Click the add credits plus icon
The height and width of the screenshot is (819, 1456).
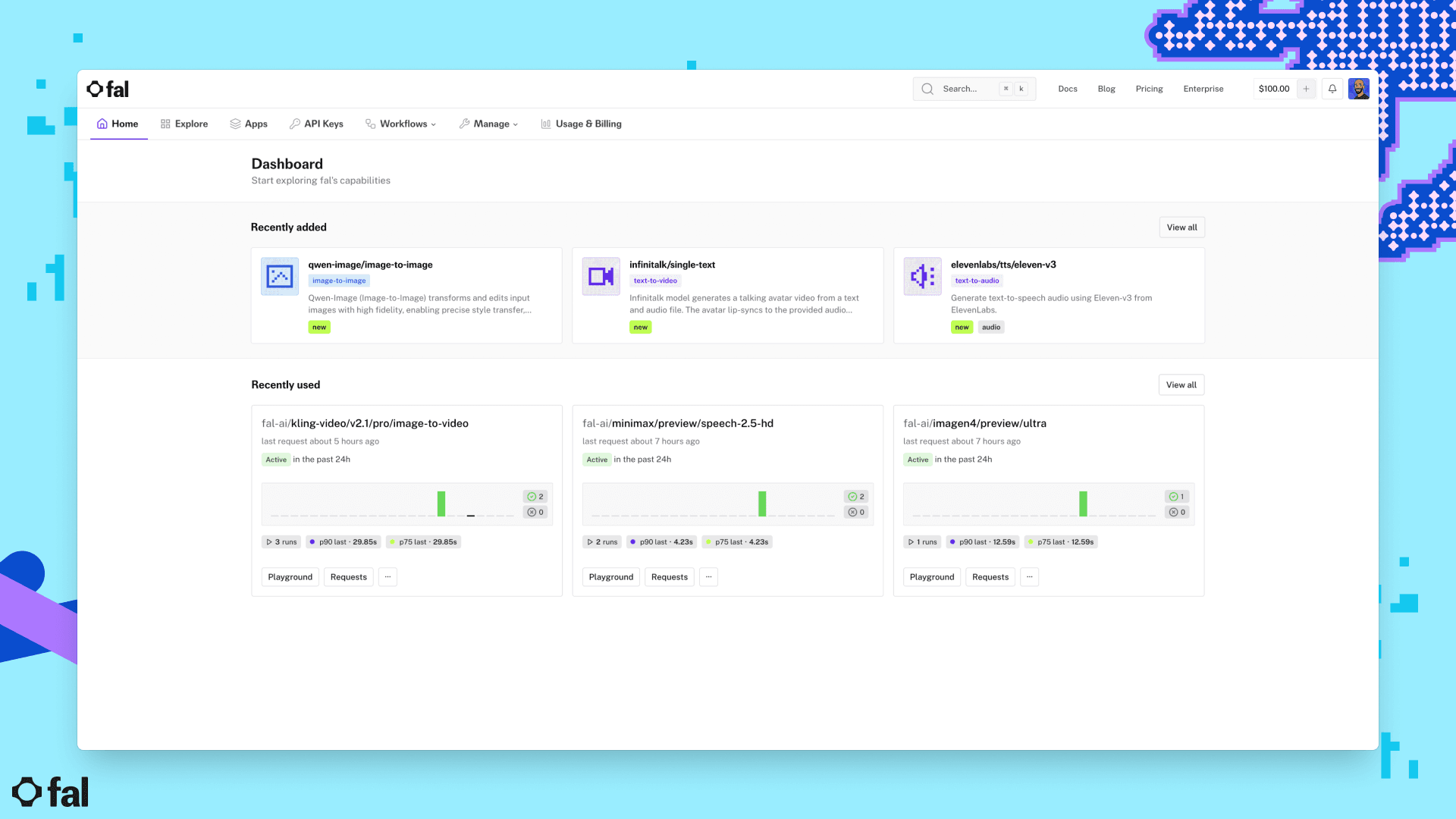pyautogui.click(x=1306, y=89)
